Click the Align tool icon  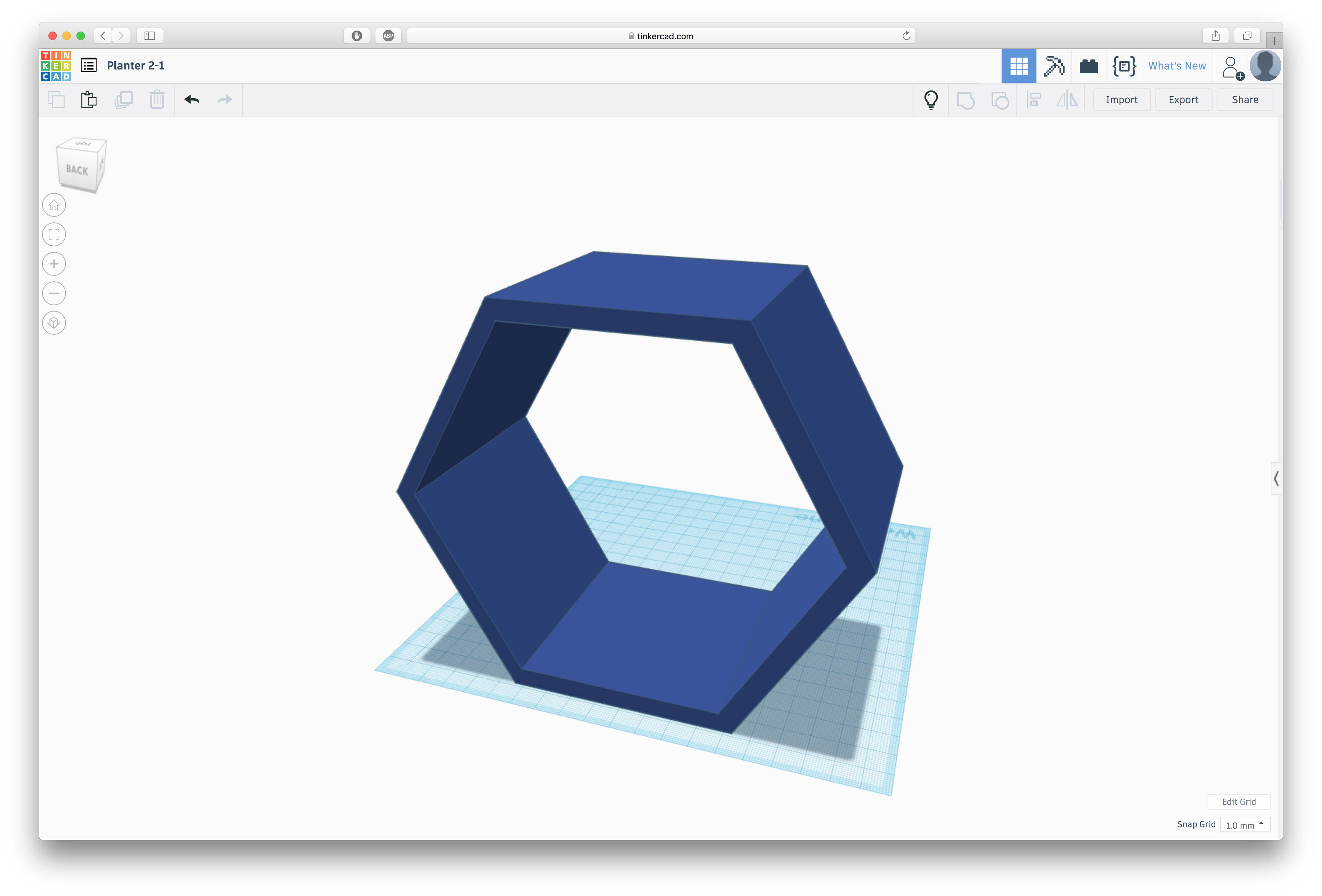click(1034, 100)
